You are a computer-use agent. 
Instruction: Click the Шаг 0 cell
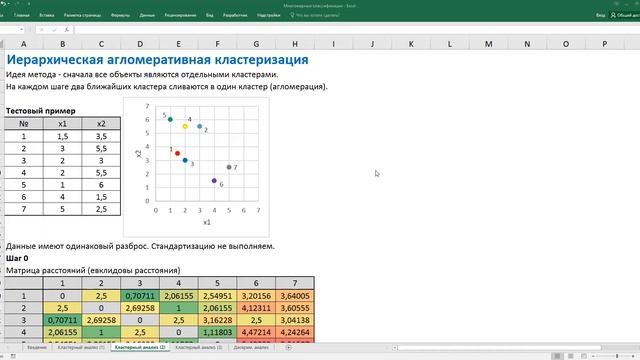click(17, 258)
